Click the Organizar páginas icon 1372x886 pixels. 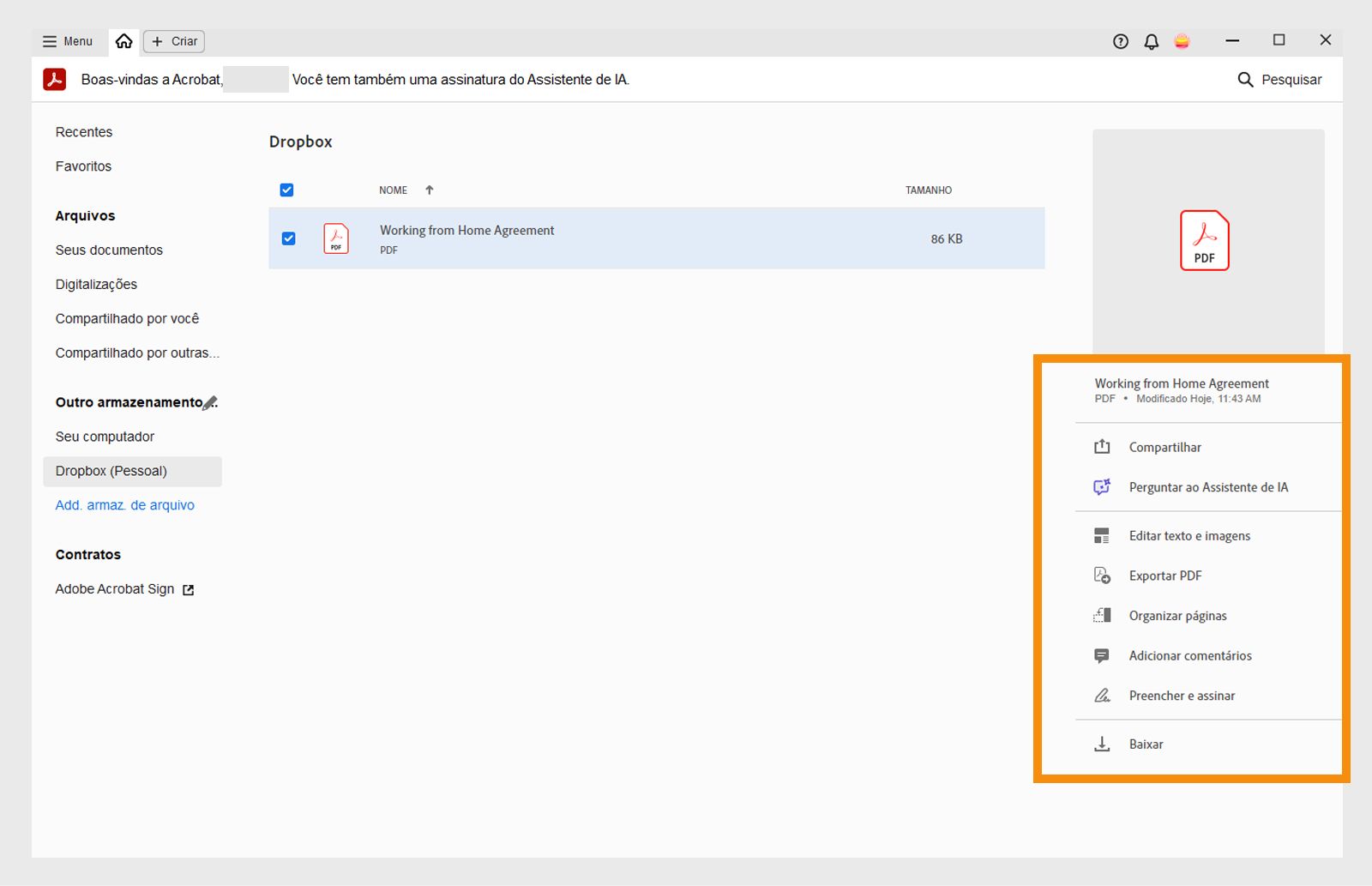pyautogui.click(x=1102, y=616)
